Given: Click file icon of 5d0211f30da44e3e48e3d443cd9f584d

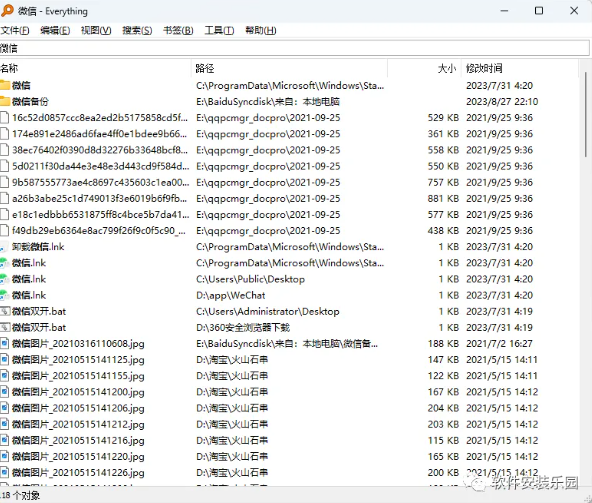Looking at the screenshot, I should coord(5,166).
